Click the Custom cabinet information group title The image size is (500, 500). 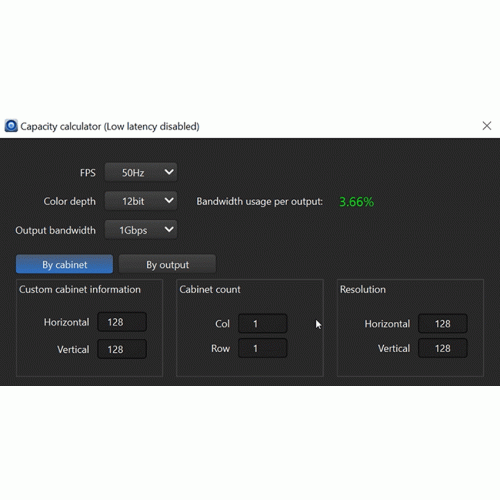[80, 289]
